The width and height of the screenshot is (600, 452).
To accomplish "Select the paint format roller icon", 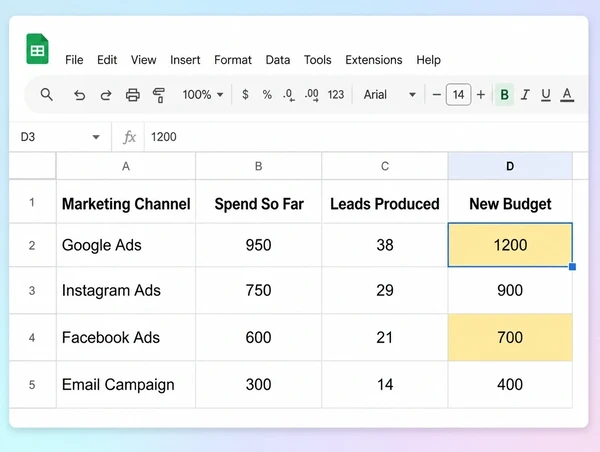I will click(x=159, y=95).
